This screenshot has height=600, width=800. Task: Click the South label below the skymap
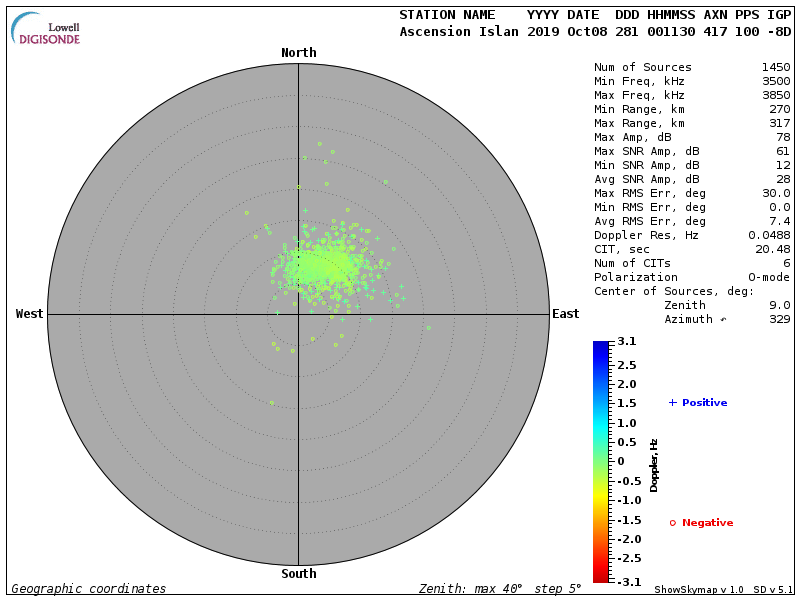298,574
